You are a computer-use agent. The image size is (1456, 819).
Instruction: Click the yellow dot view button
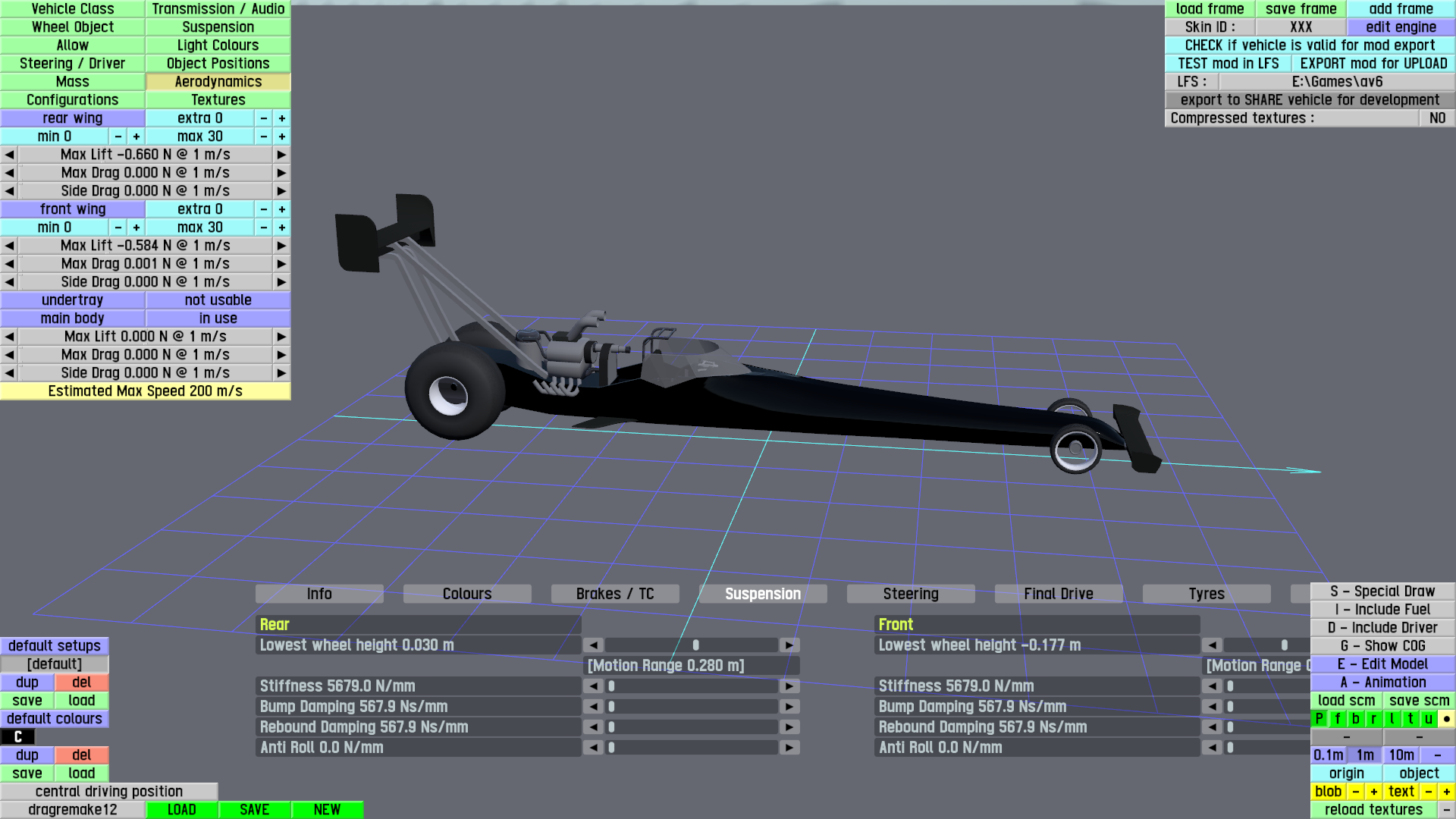1446,719
